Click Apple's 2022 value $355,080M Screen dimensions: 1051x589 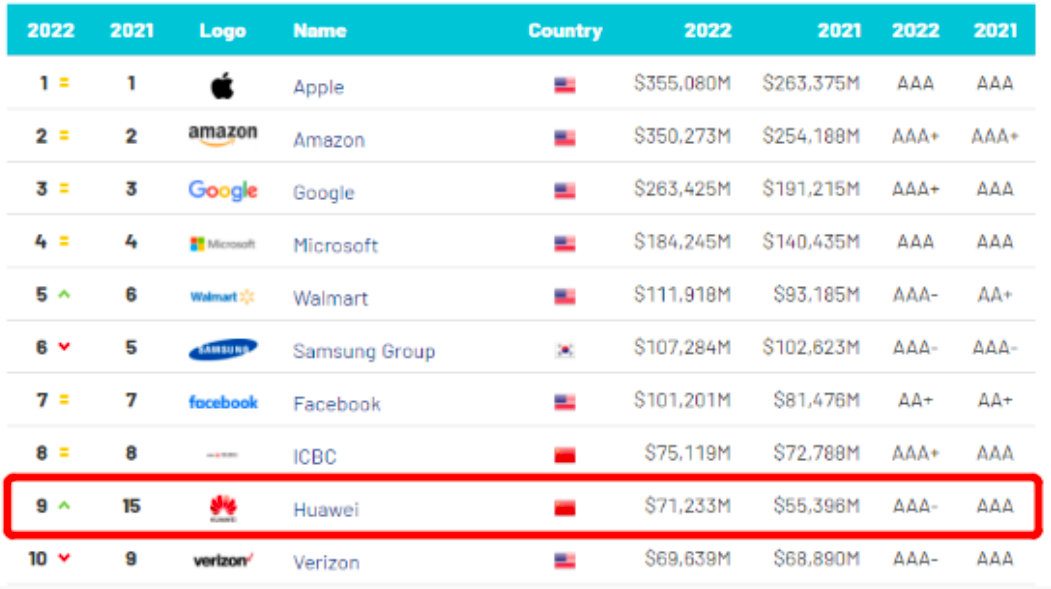point(682,83)
